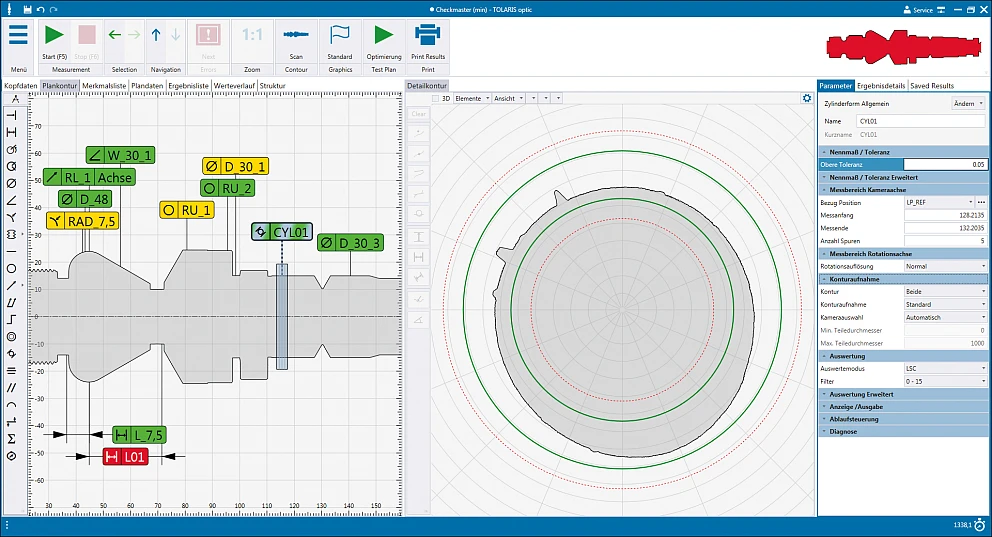Open the Elemente dropdown
Image resolution: width=992 pixels, height=537 pixels.
tap(472, 99)
